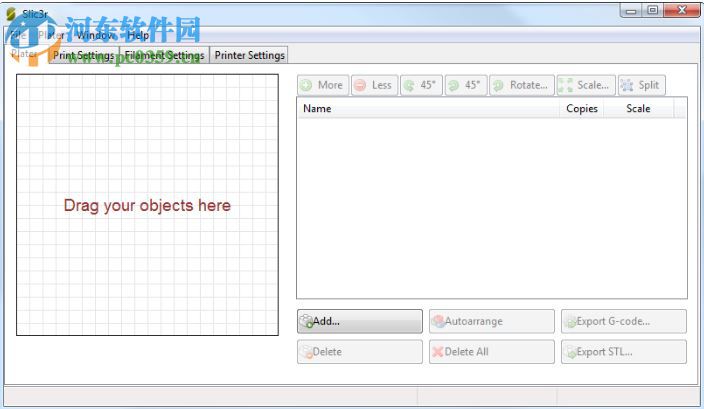Switch to Printer Settings tab
Viewport: 704px width, 409px height.
click(x=249, y=55)
